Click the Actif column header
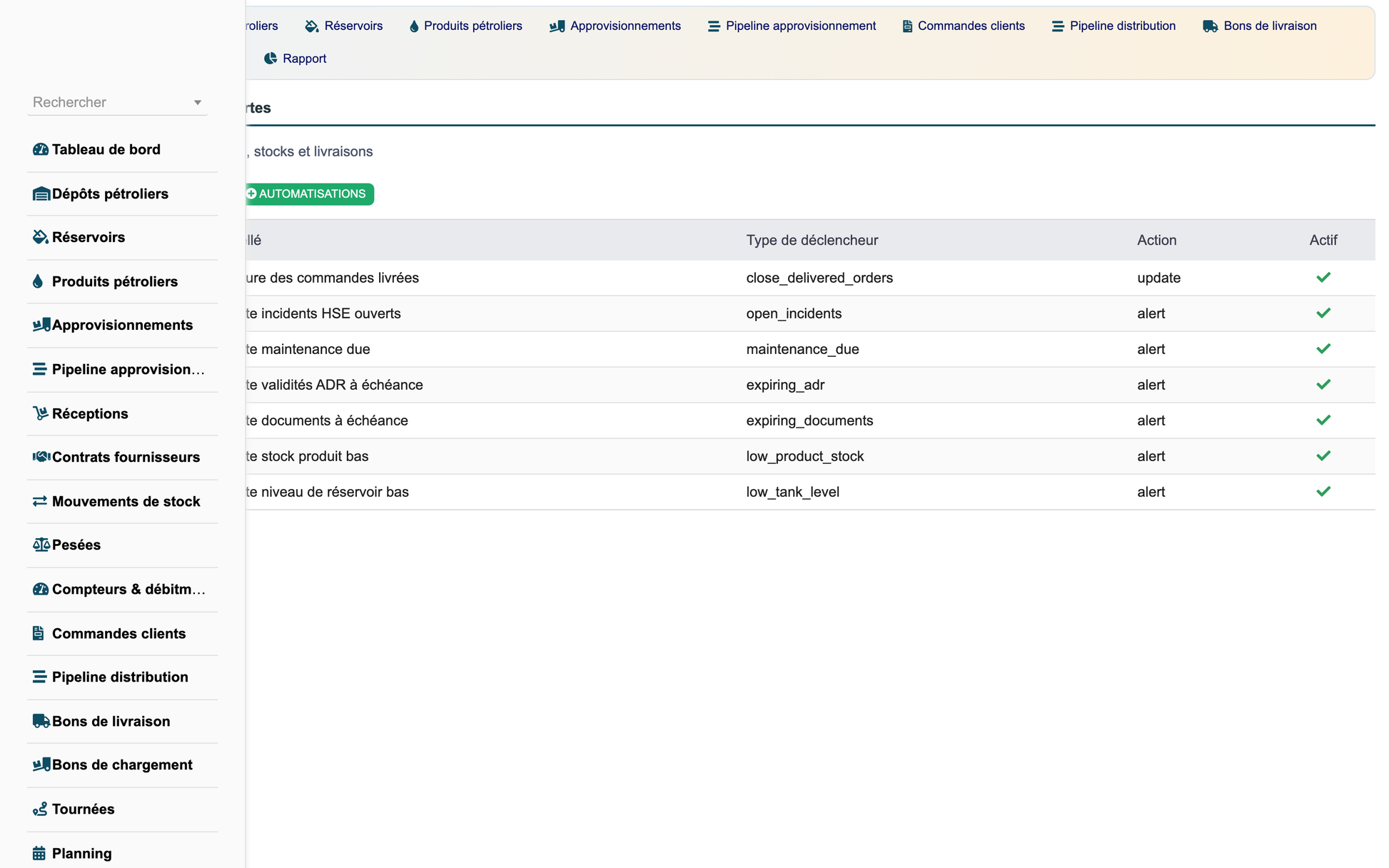 [1323, 241]
